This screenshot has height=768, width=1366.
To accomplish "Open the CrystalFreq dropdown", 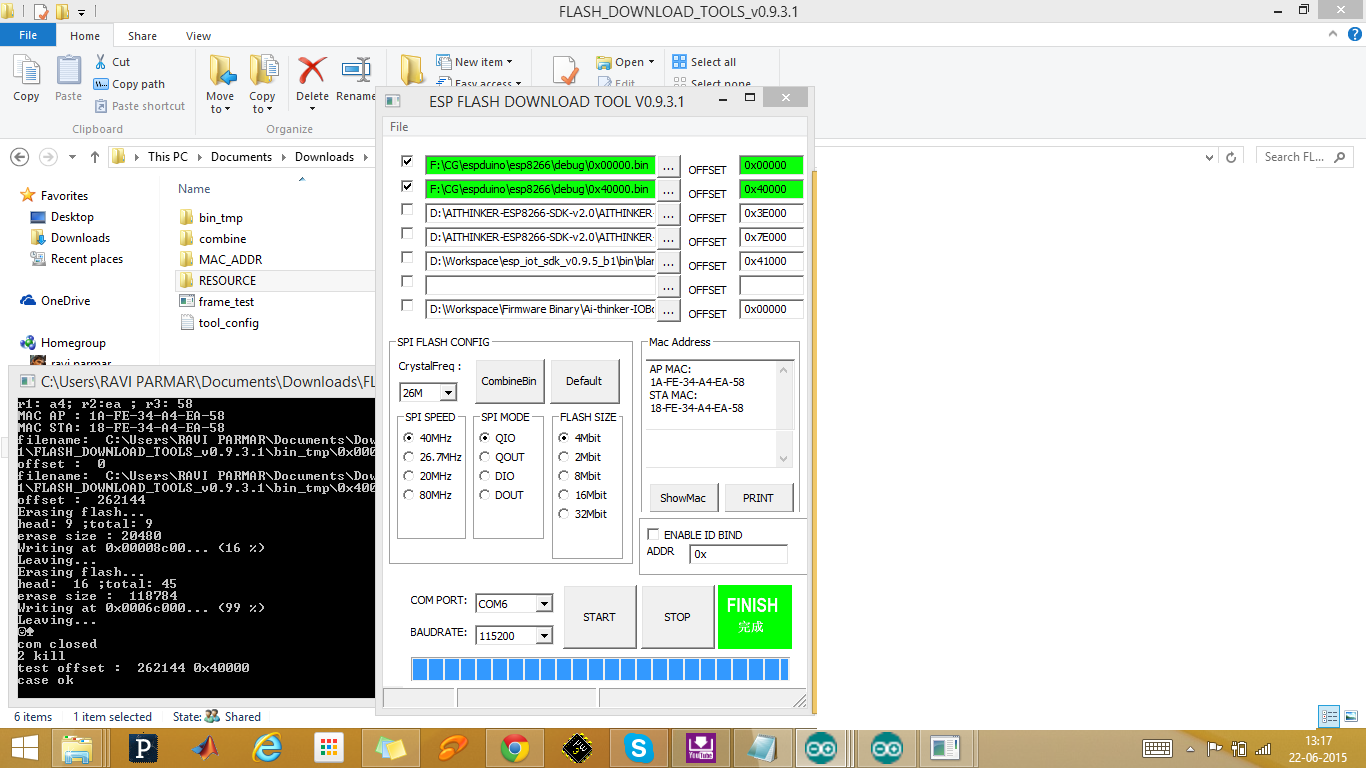I will tap(446, 392).
